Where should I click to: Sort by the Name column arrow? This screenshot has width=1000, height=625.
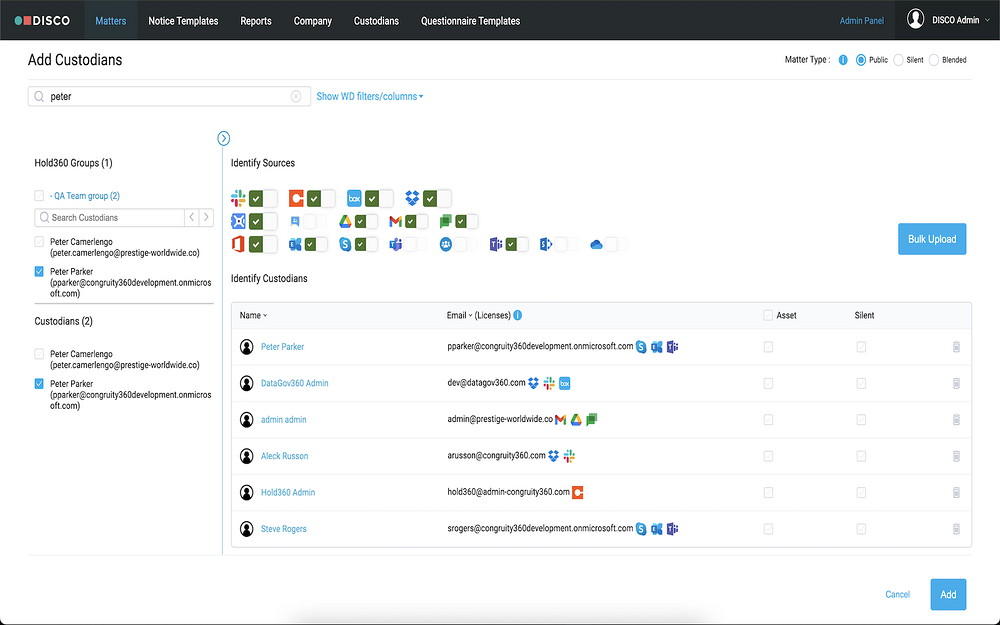coord(265,316)
